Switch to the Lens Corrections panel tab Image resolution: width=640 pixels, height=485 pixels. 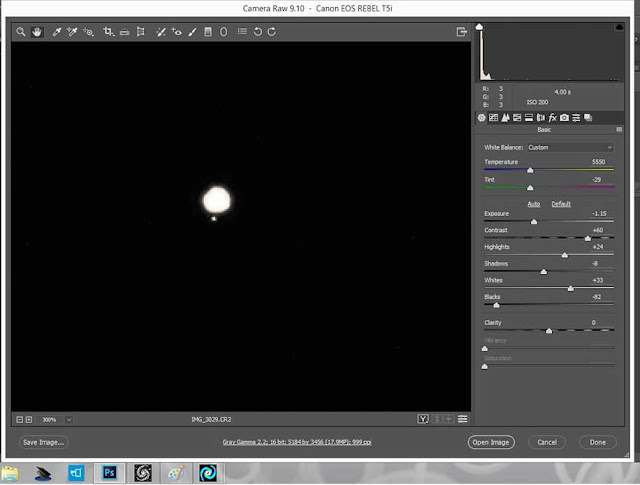click(x=541, y=118)
